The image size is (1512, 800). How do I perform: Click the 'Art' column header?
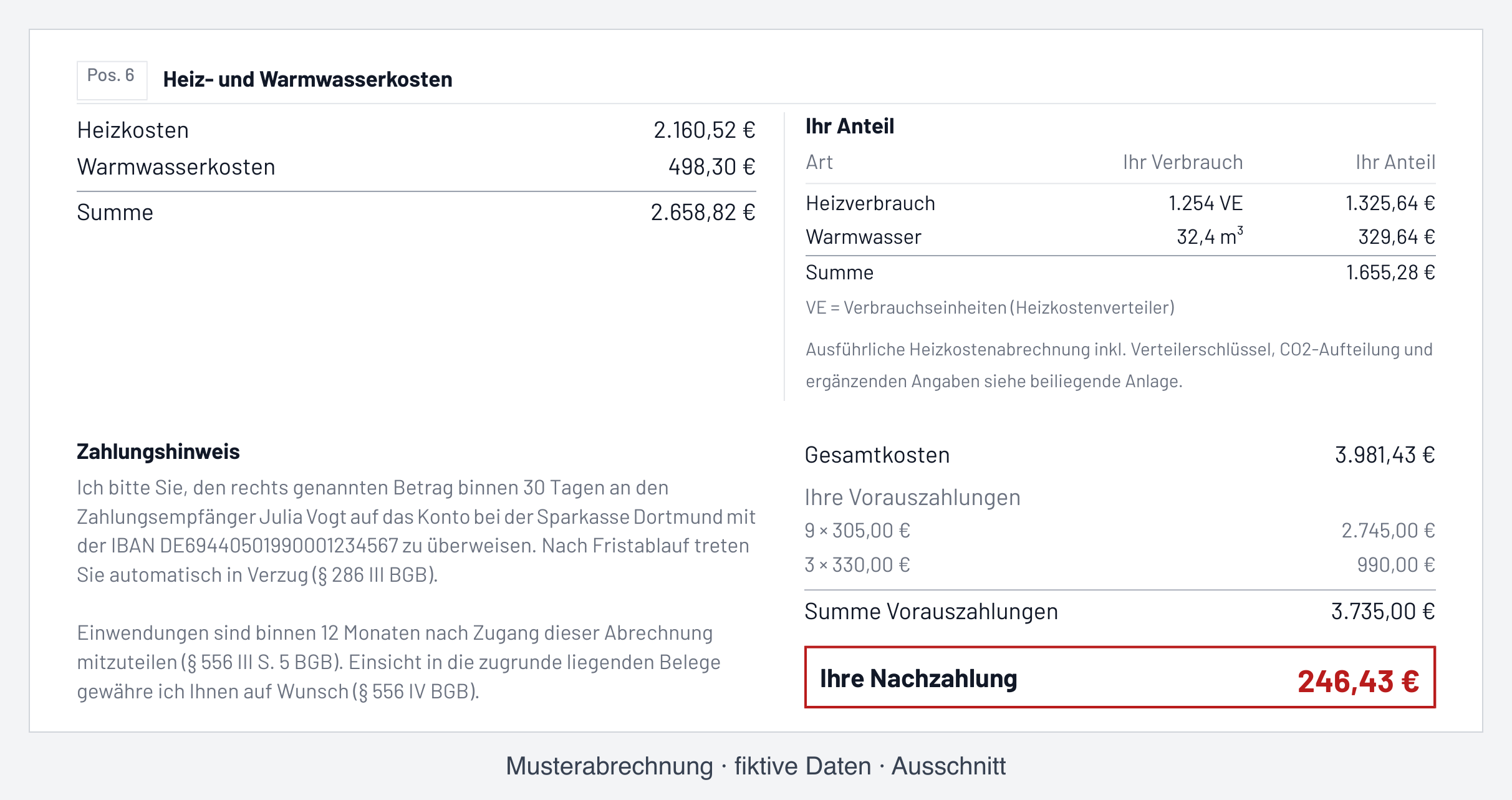[819, 163]
